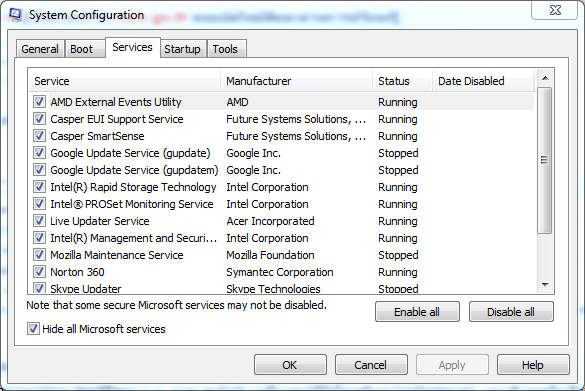
Task: Uncheck AMD External Events Utility service
Action: click(40, 101)
